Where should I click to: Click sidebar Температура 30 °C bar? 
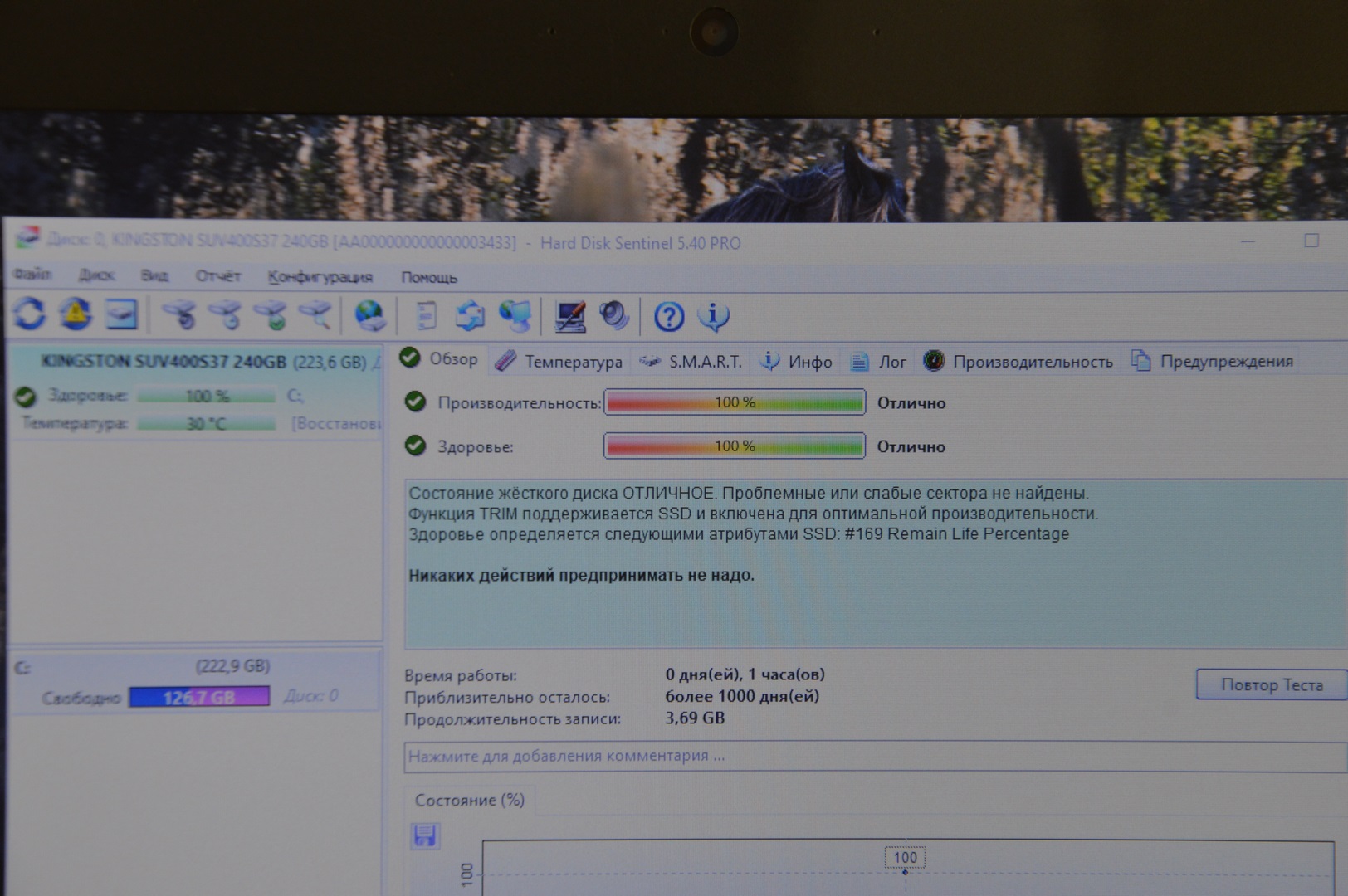click(207, 424)
